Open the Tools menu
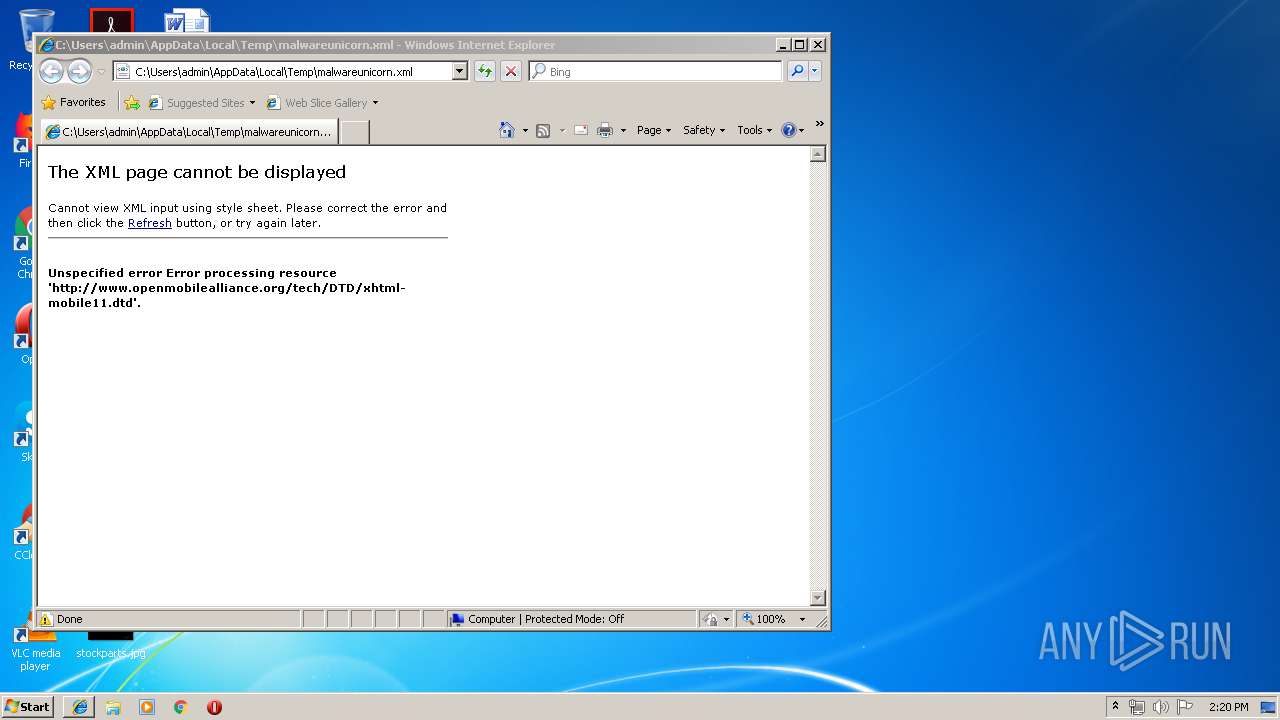This screenshot has height=720, width=1280. [x=755, y=130]
